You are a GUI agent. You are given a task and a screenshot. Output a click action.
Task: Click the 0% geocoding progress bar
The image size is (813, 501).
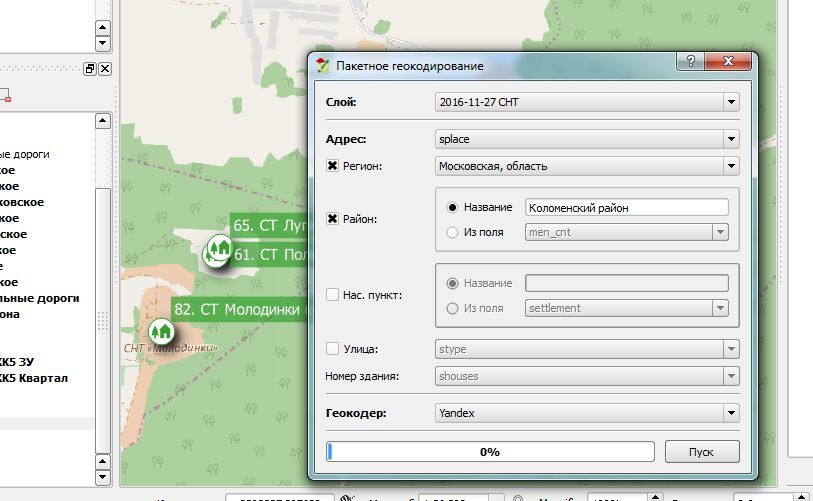click(490, 452)
